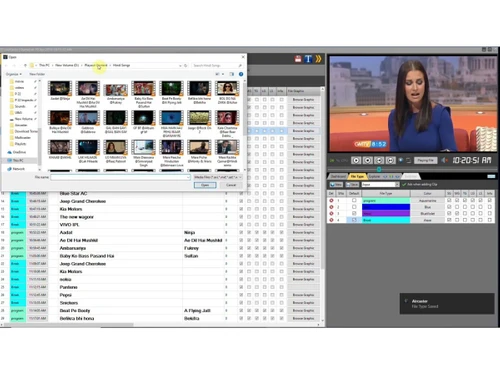The image size is (500, 375).
Task: Click the search magnifier icon in the Open dialog
Action: [240, 65]
